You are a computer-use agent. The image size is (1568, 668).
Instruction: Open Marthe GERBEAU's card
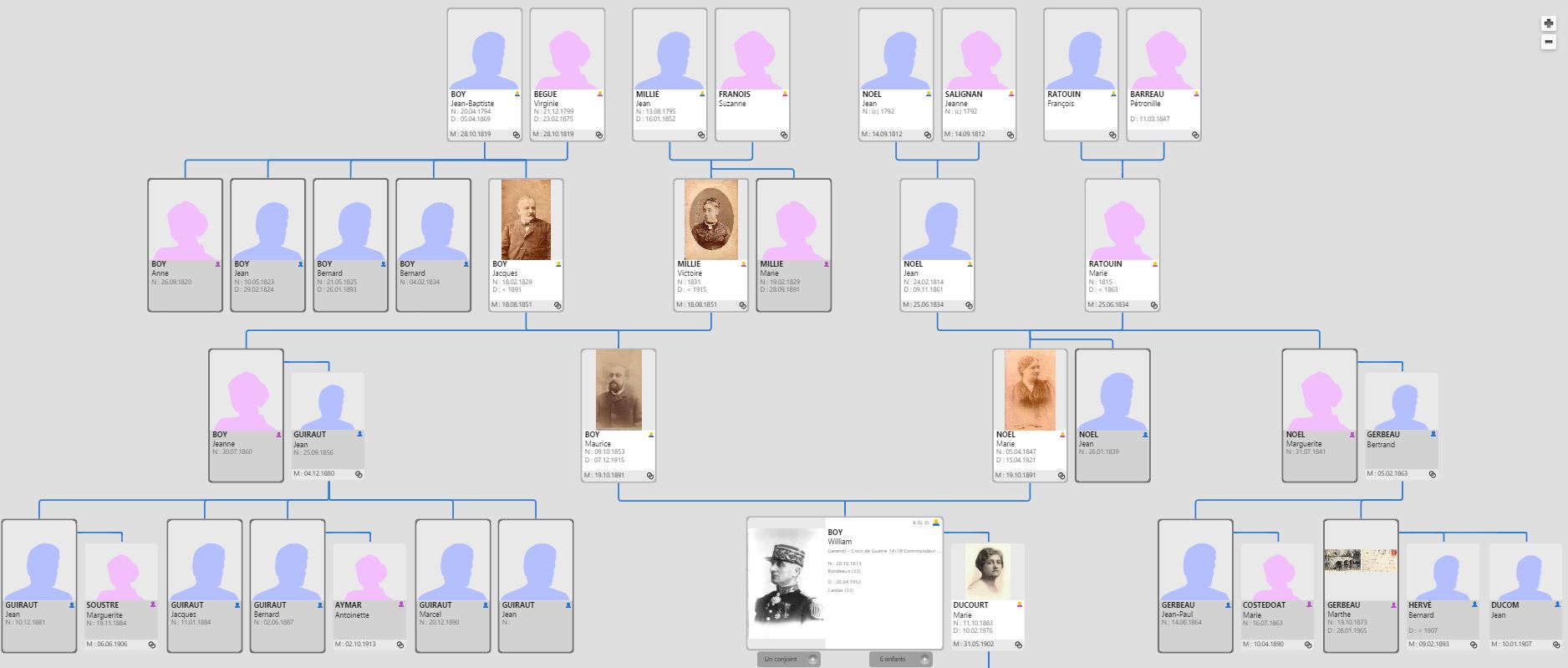(x=1361, y=586)
